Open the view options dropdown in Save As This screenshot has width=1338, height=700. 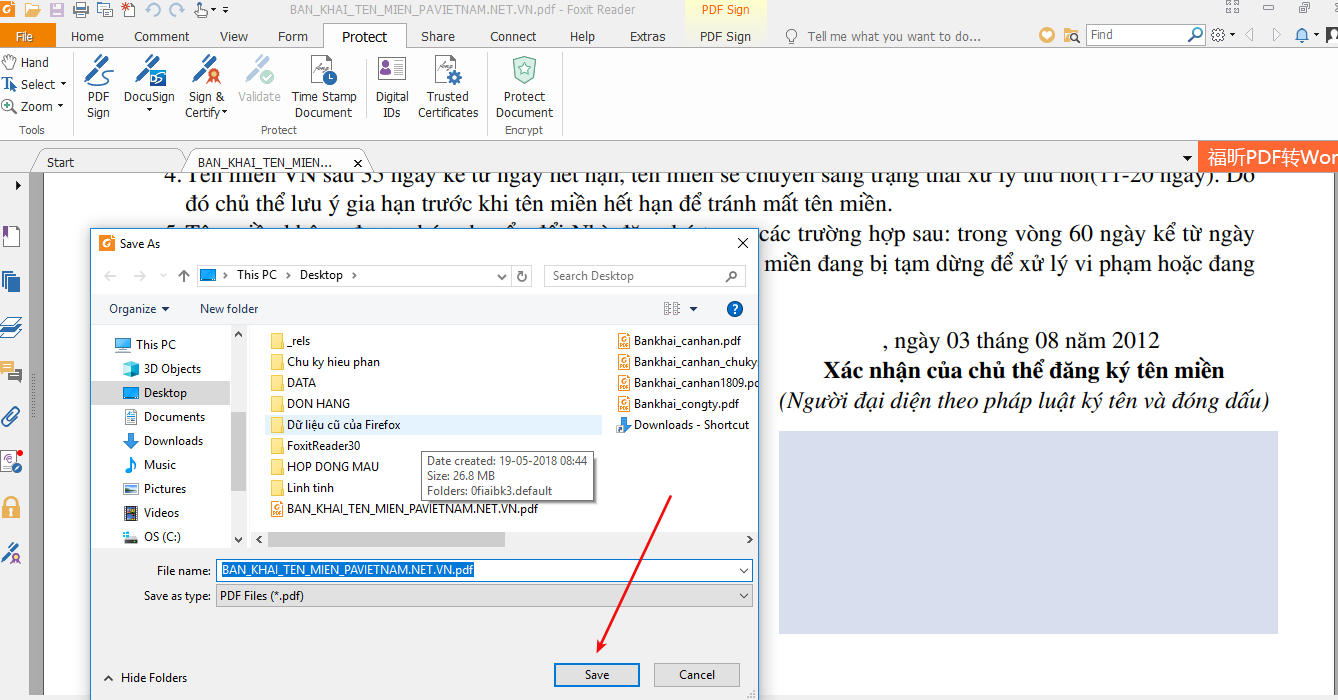click(694, 309)
